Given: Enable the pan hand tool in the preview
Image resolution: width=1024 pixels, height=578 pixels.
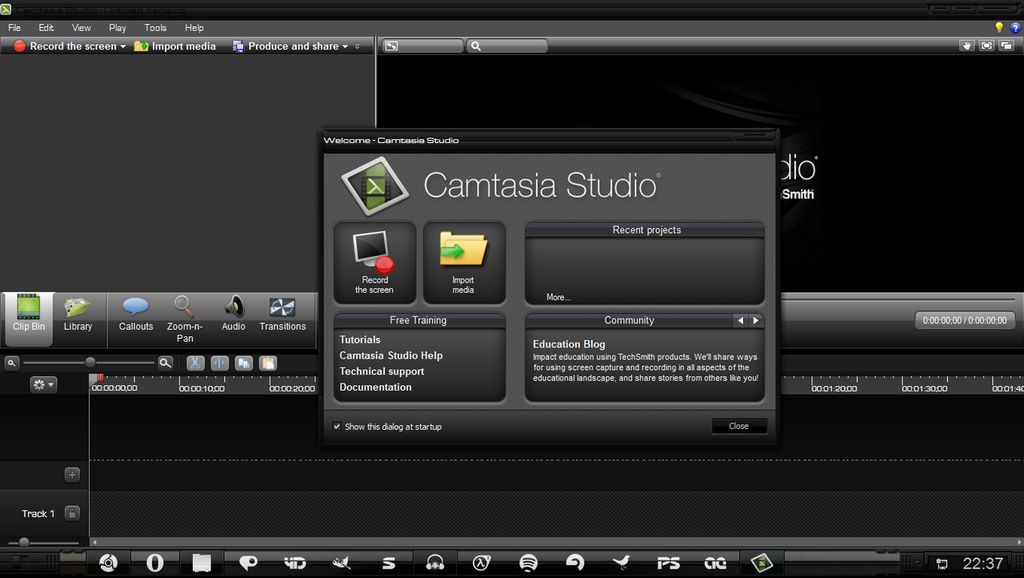Looking at the screenshot, I should [967, 45].
